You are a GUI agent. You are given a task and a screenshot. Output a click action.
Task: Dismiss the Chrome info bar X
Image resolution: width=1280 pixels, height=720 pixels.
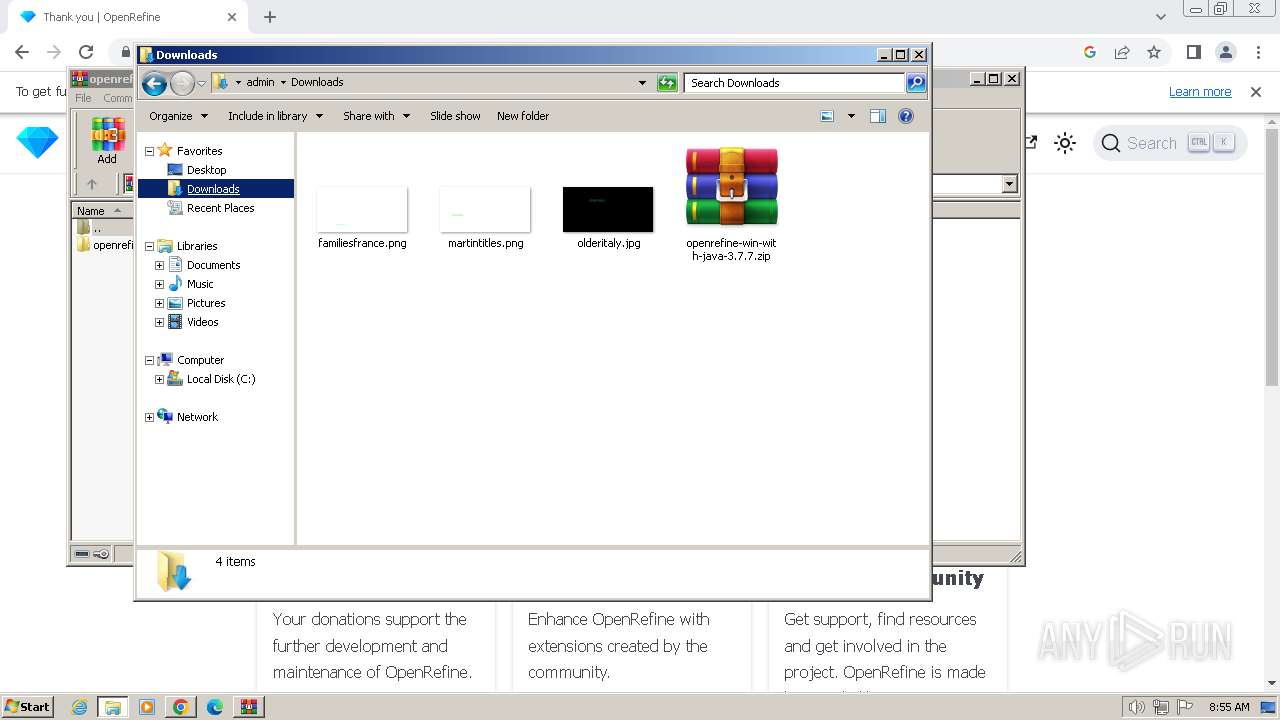[x=1256, y=91]
